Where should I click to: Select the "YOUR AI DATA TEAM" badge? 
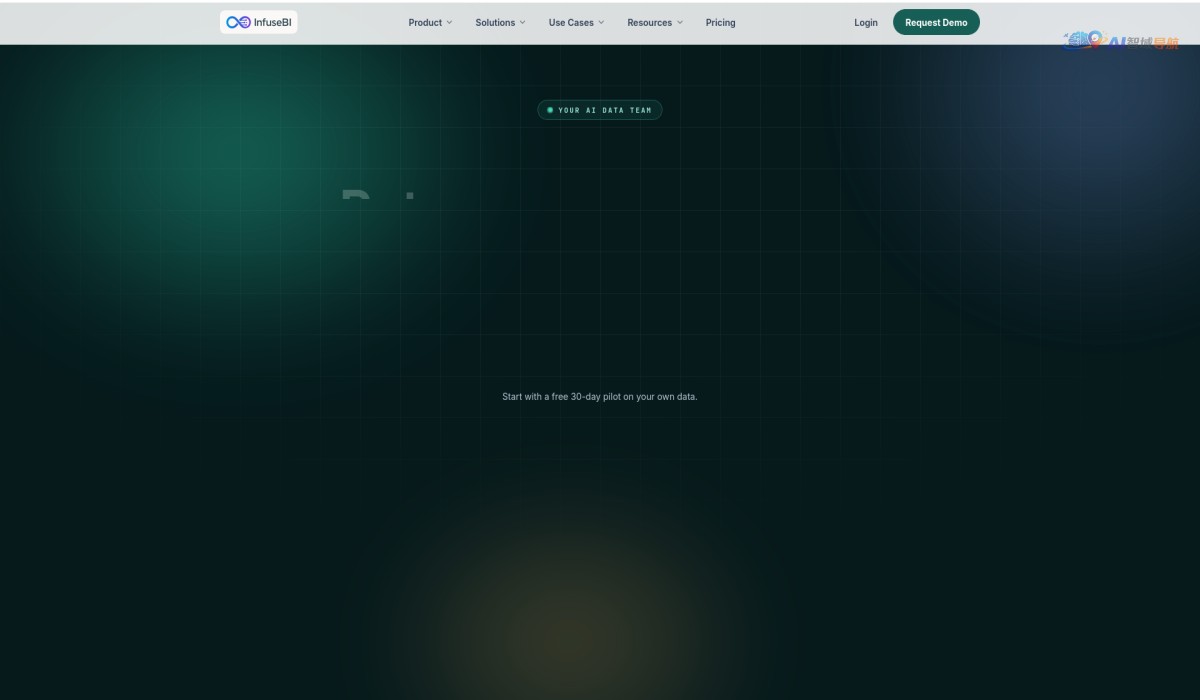pyautogui.click(x=600, y=110)
